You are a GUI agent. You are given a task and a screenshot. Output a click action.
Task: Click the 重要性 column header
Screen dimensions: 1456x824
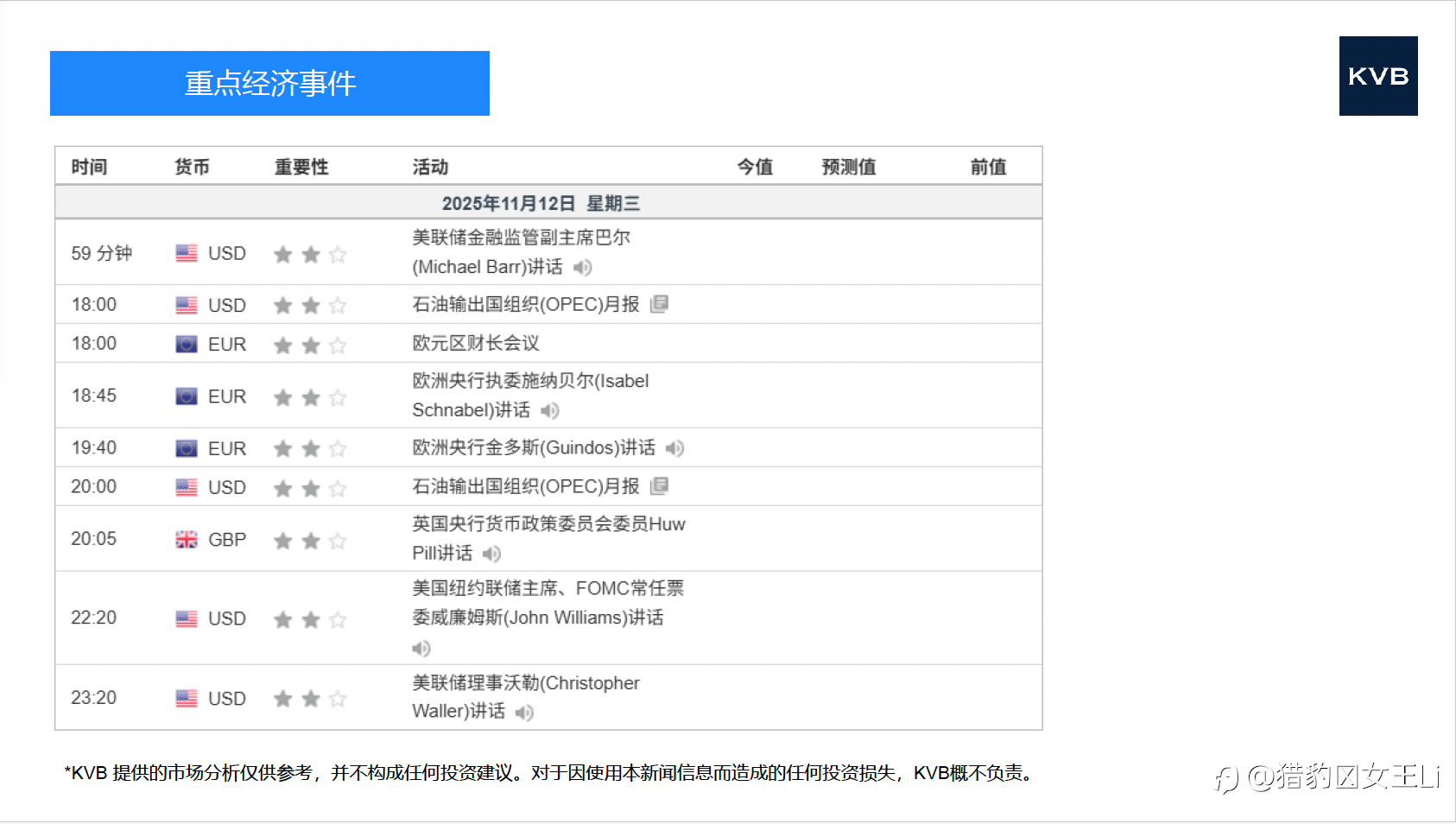coord(301,167)
